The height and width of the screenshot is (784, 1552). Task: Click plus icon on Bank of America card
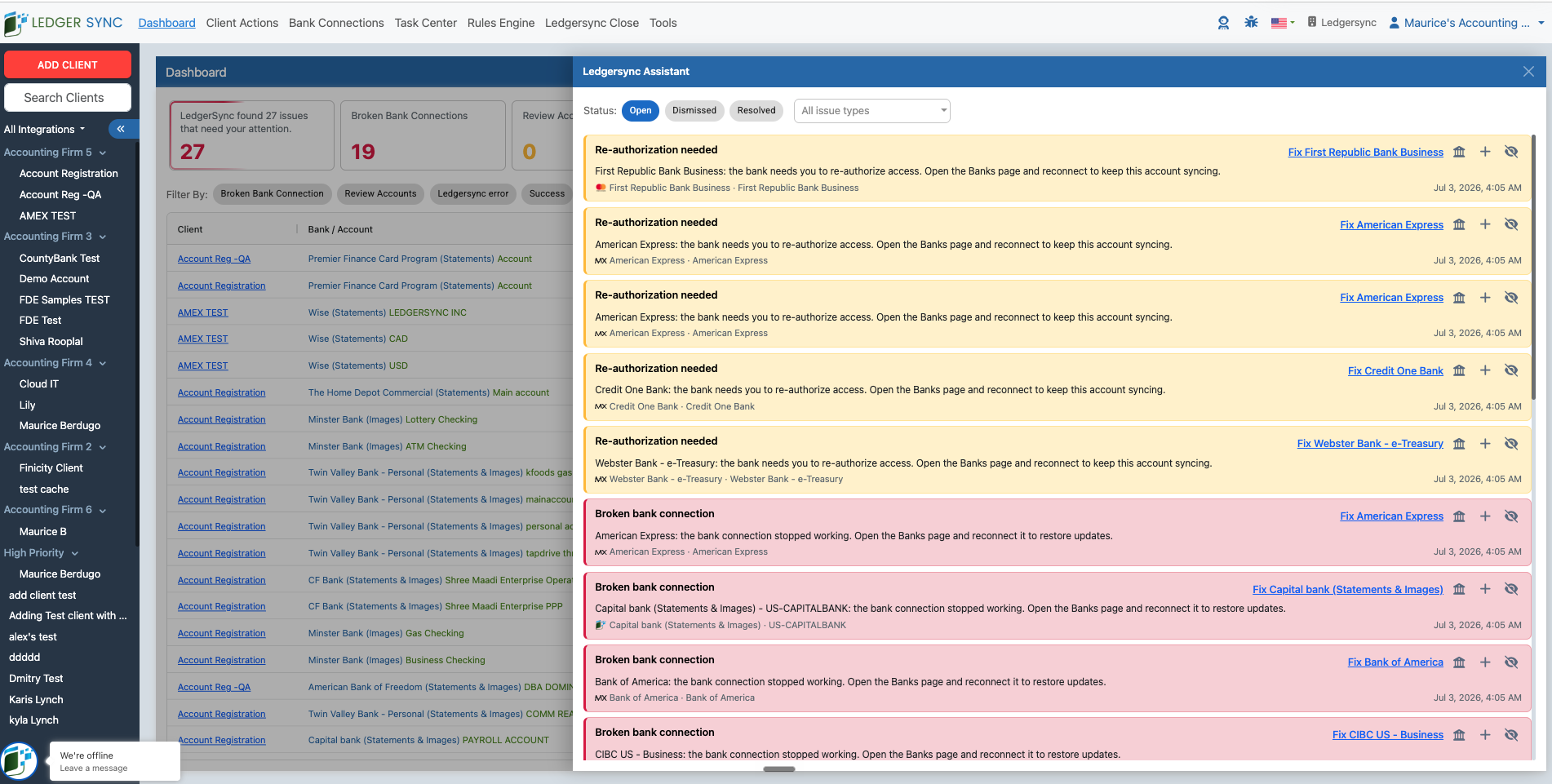(1485, 662)
